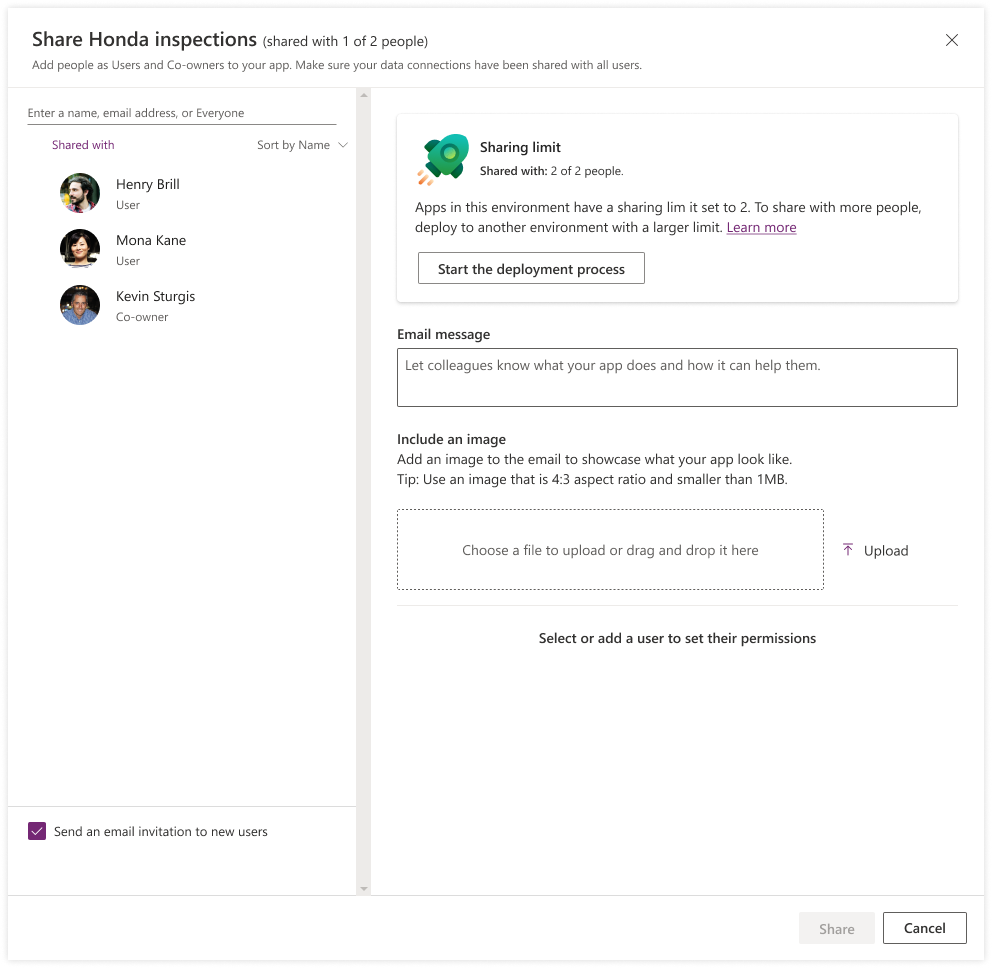Open the Learn more link
Screen dimensions: 992x968
point(761,228)
